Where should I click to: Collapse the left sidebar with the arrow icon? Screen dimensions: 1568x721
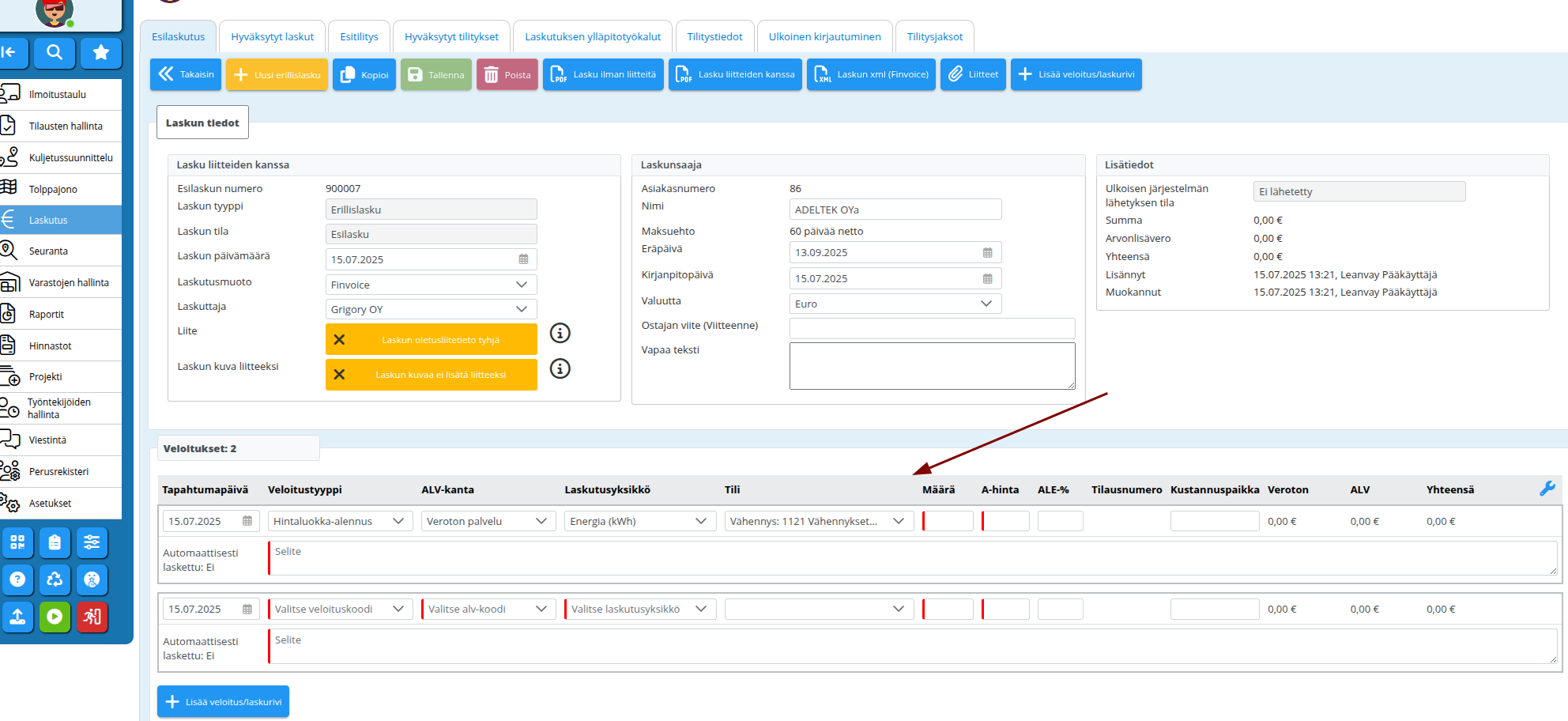[x=9, y=53]
